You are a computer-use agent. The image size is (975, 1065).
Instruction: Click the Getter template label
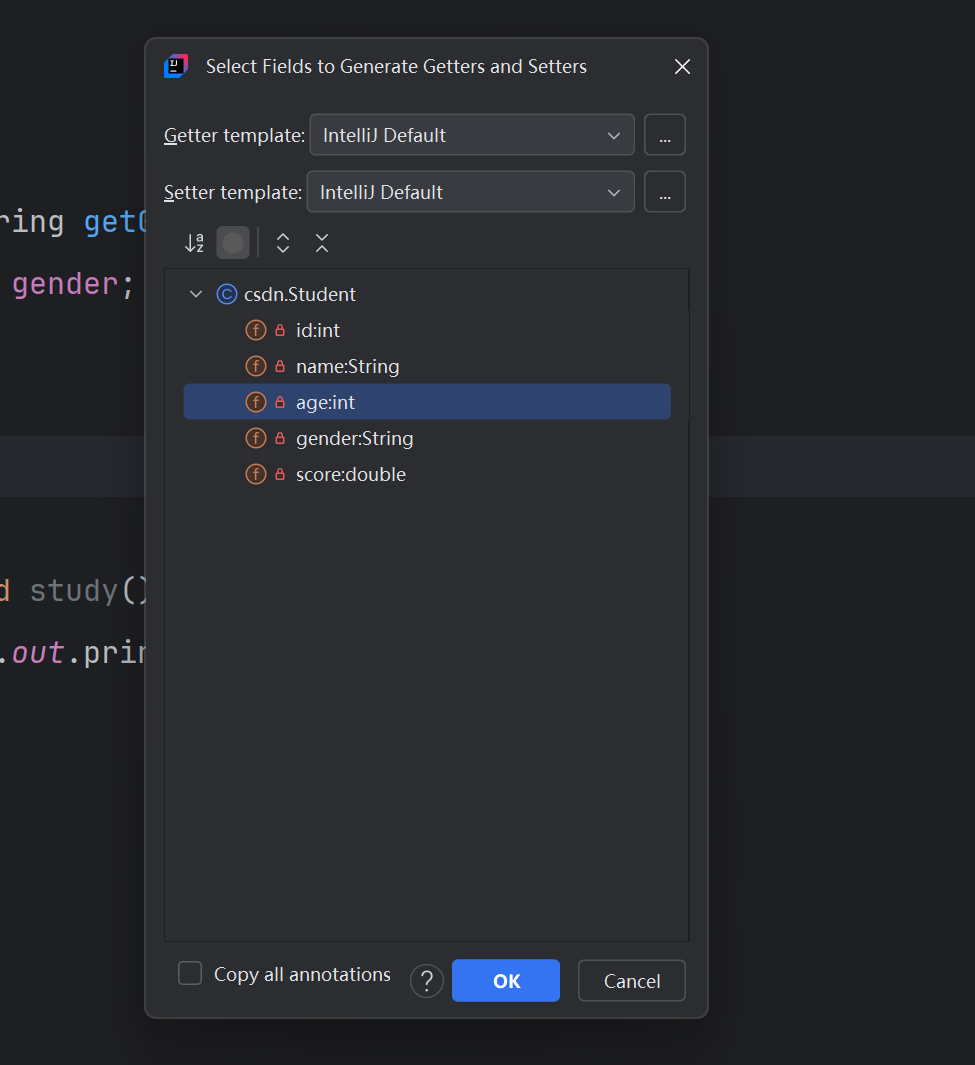234,136
